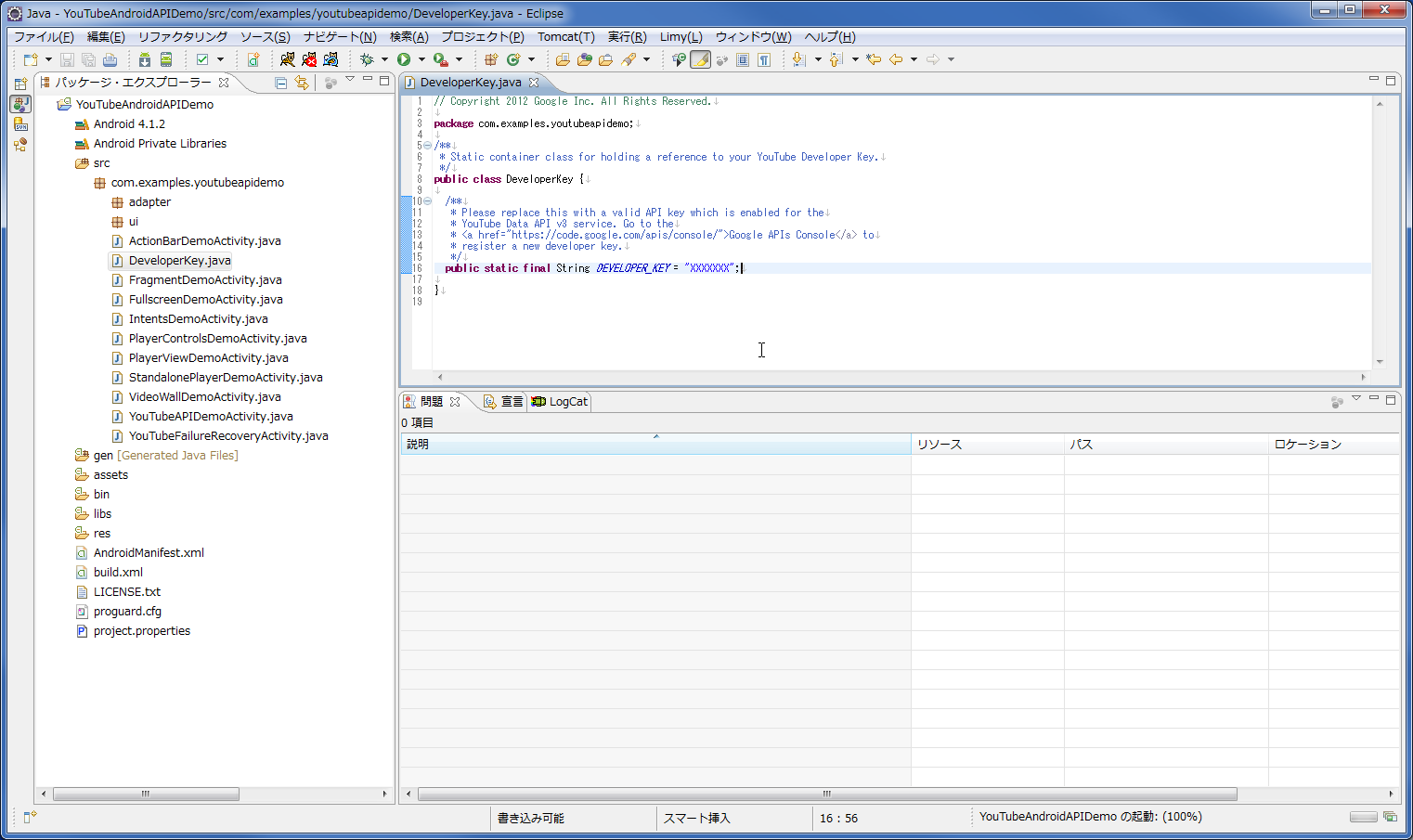The height and width of the screenshot is (840, 1413).
Task: Click the Debug bug icon
Action: tap(367, 59)
